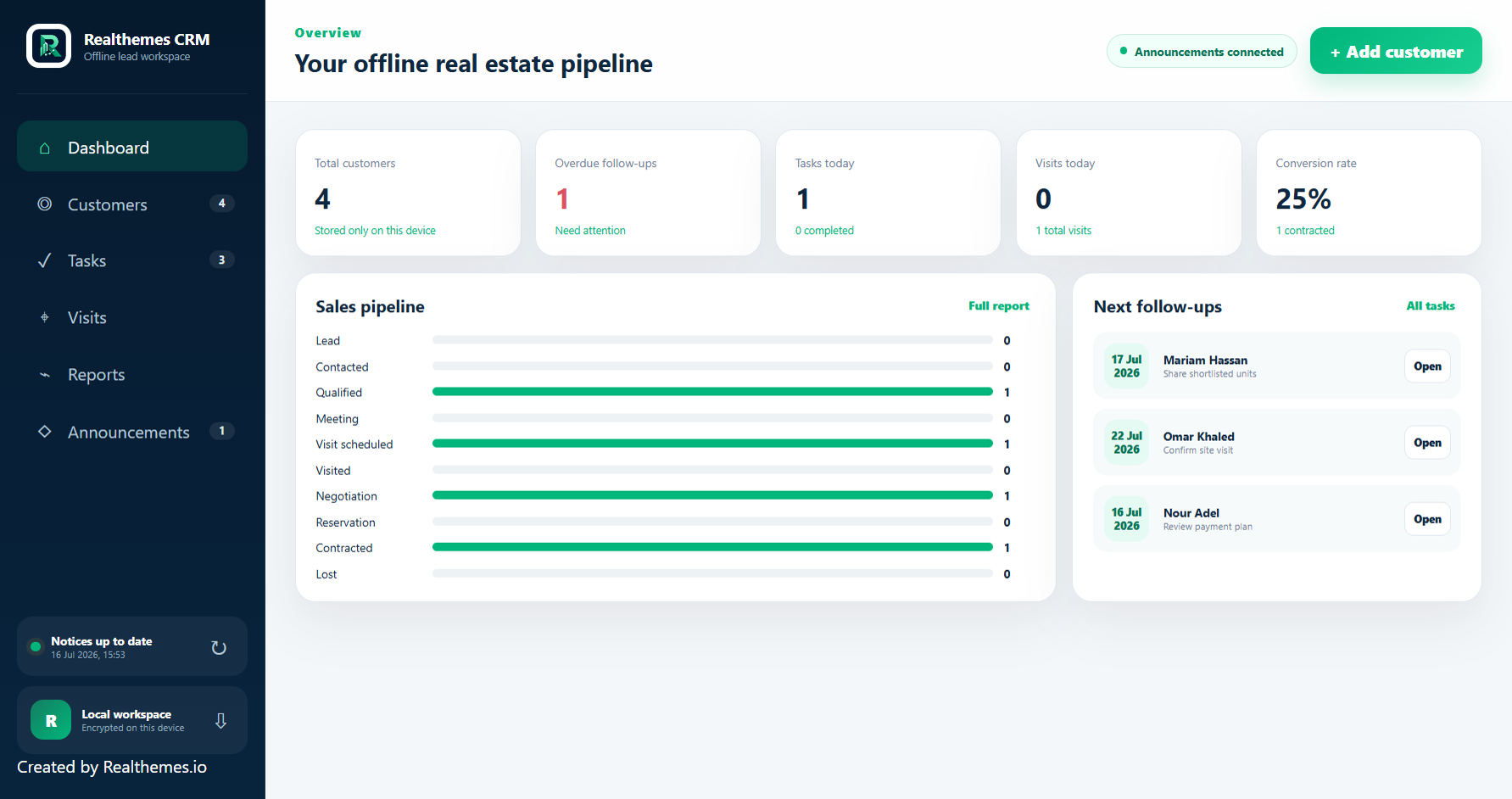The image size is (1512, 799).
Task: Click the Announcements diamond icon
Action: coord(45,432)
